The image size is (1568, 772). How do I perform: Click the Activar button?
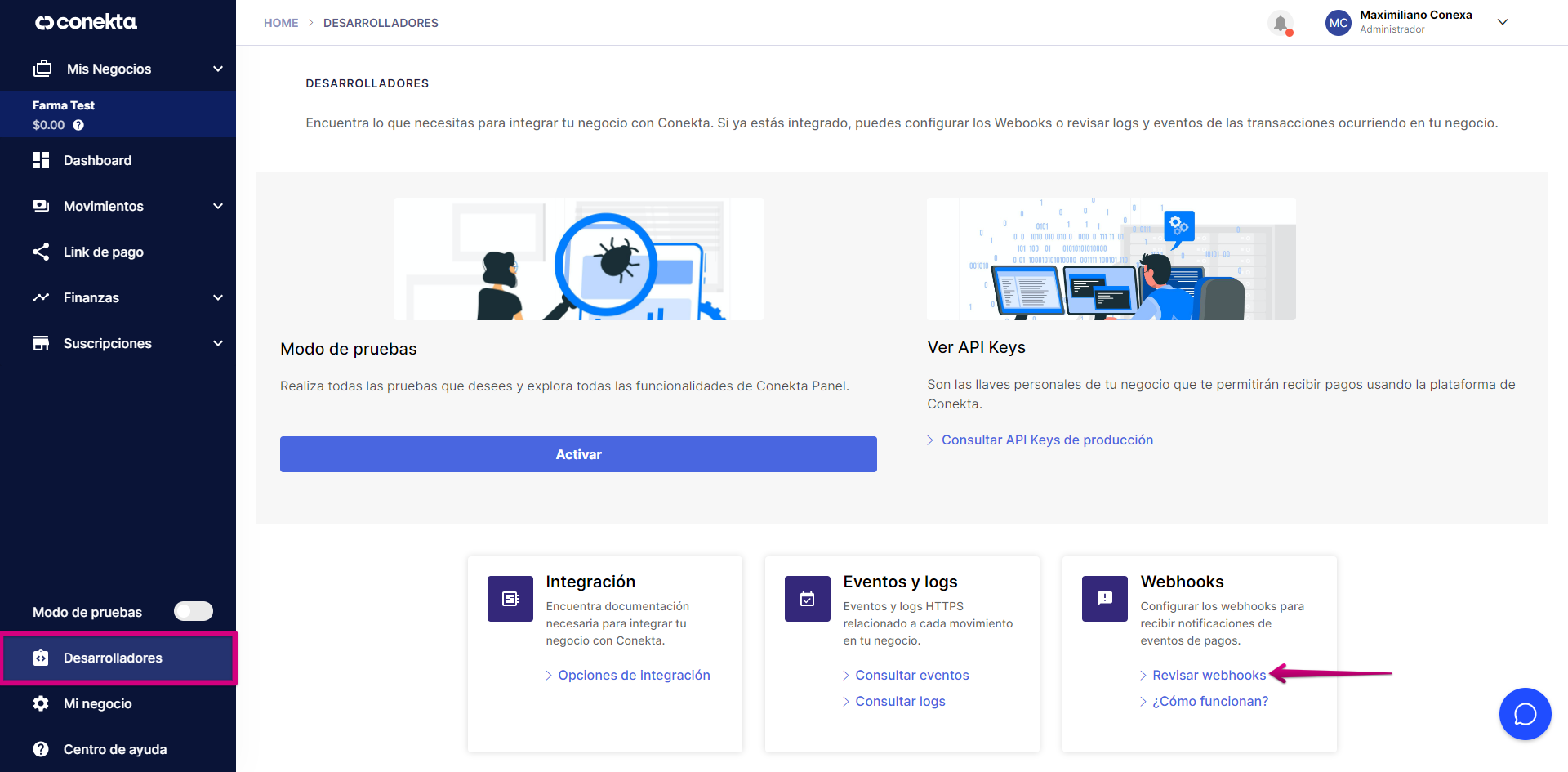click(x=578, y=454)
